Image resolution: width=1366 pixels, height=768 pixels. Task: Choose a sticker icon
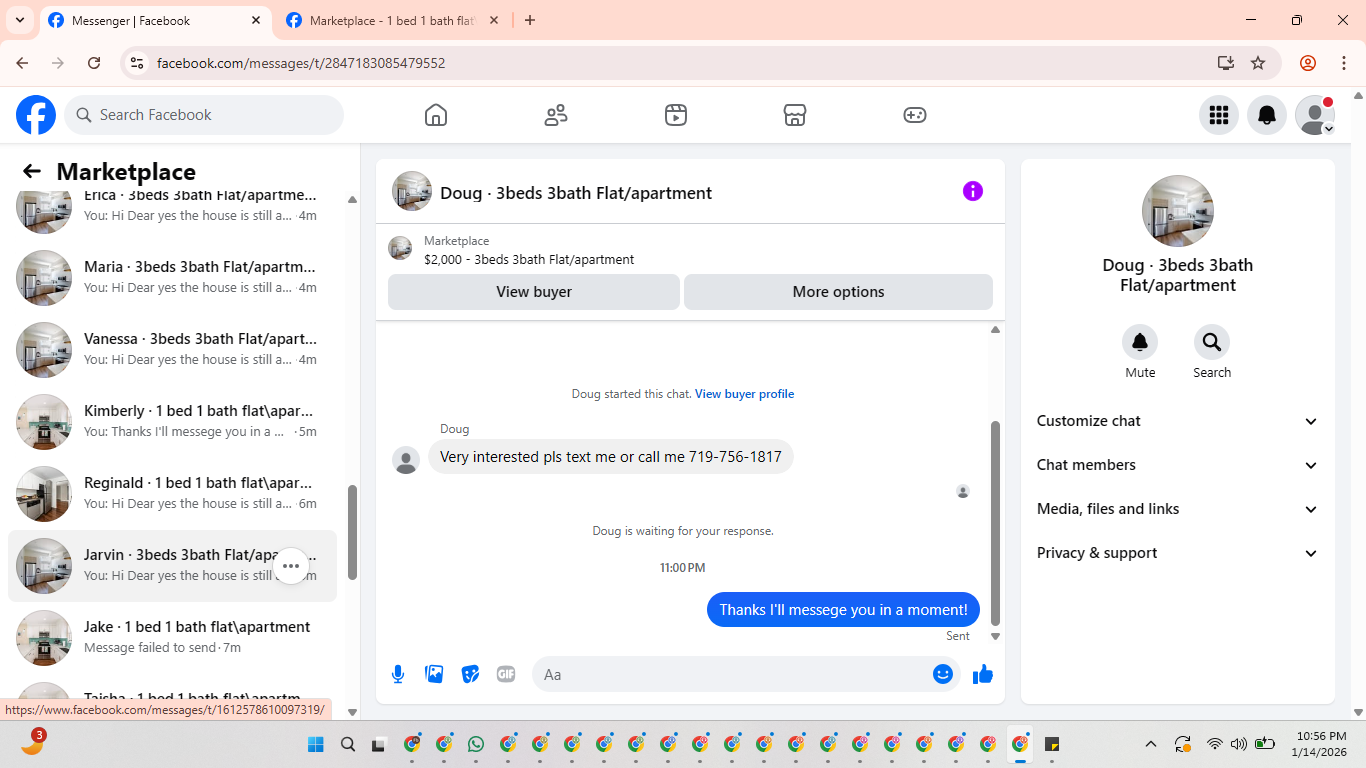[470, 674]
